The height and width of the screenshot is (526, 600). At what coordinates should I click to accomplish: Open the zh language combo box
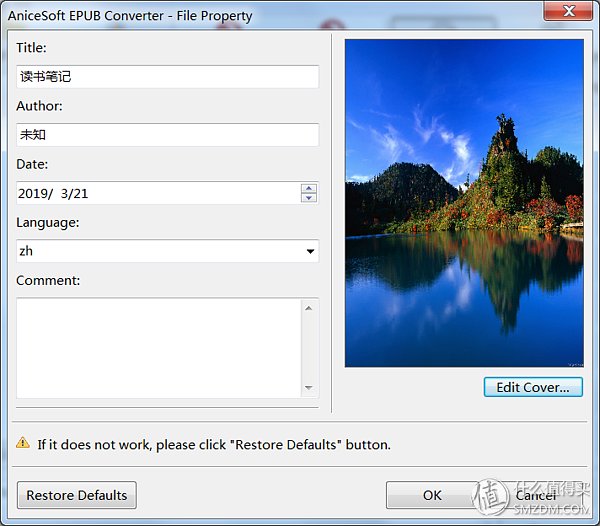(167, 251)
